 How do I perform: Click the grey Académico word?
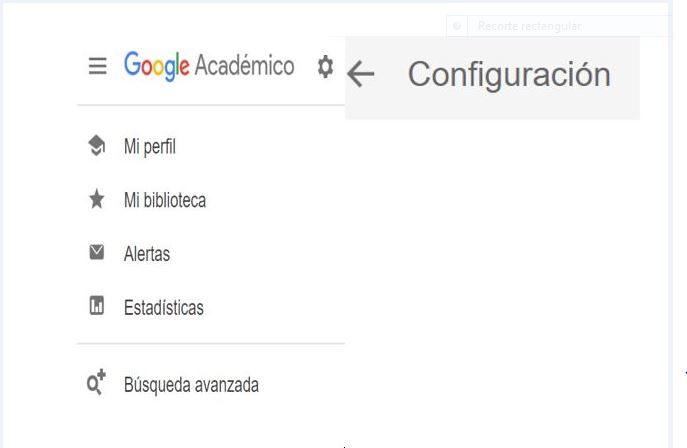pos(244,65)
